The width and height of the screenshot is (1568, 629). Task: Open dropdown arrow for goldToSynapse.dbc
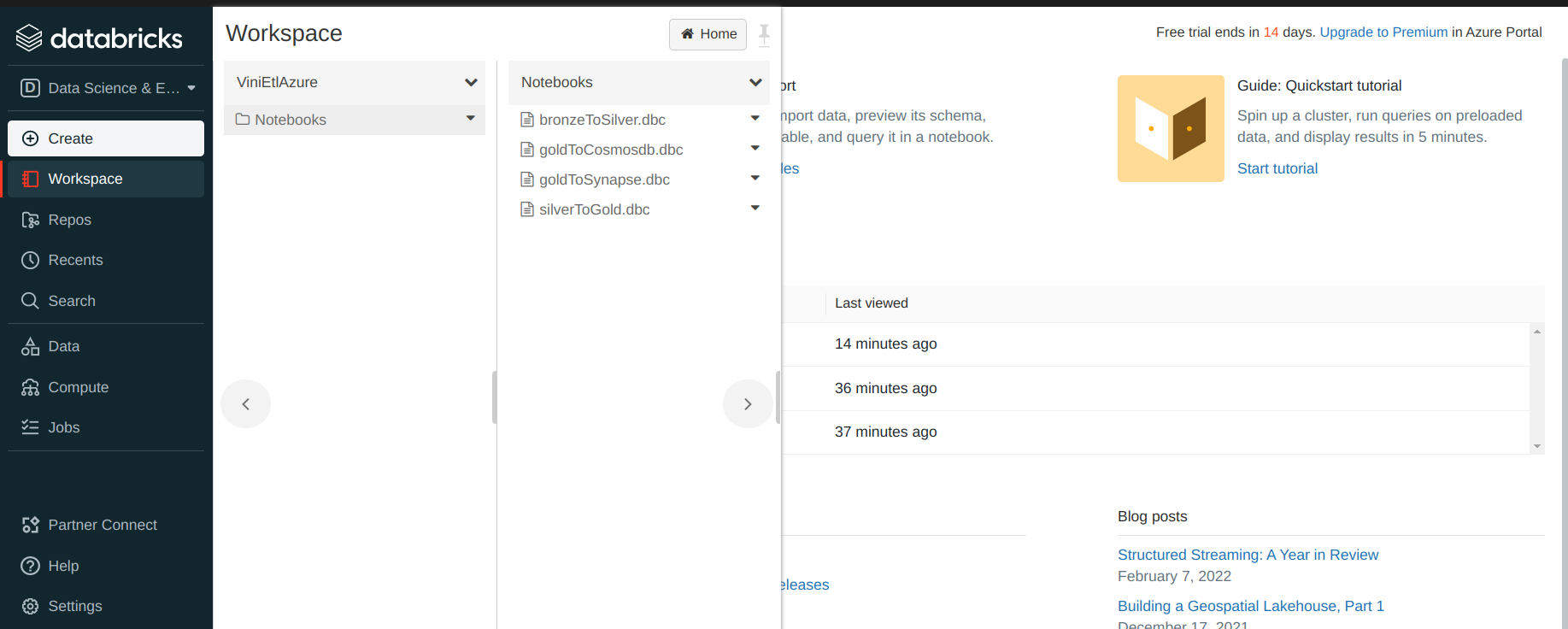click(x=755, y=178)
